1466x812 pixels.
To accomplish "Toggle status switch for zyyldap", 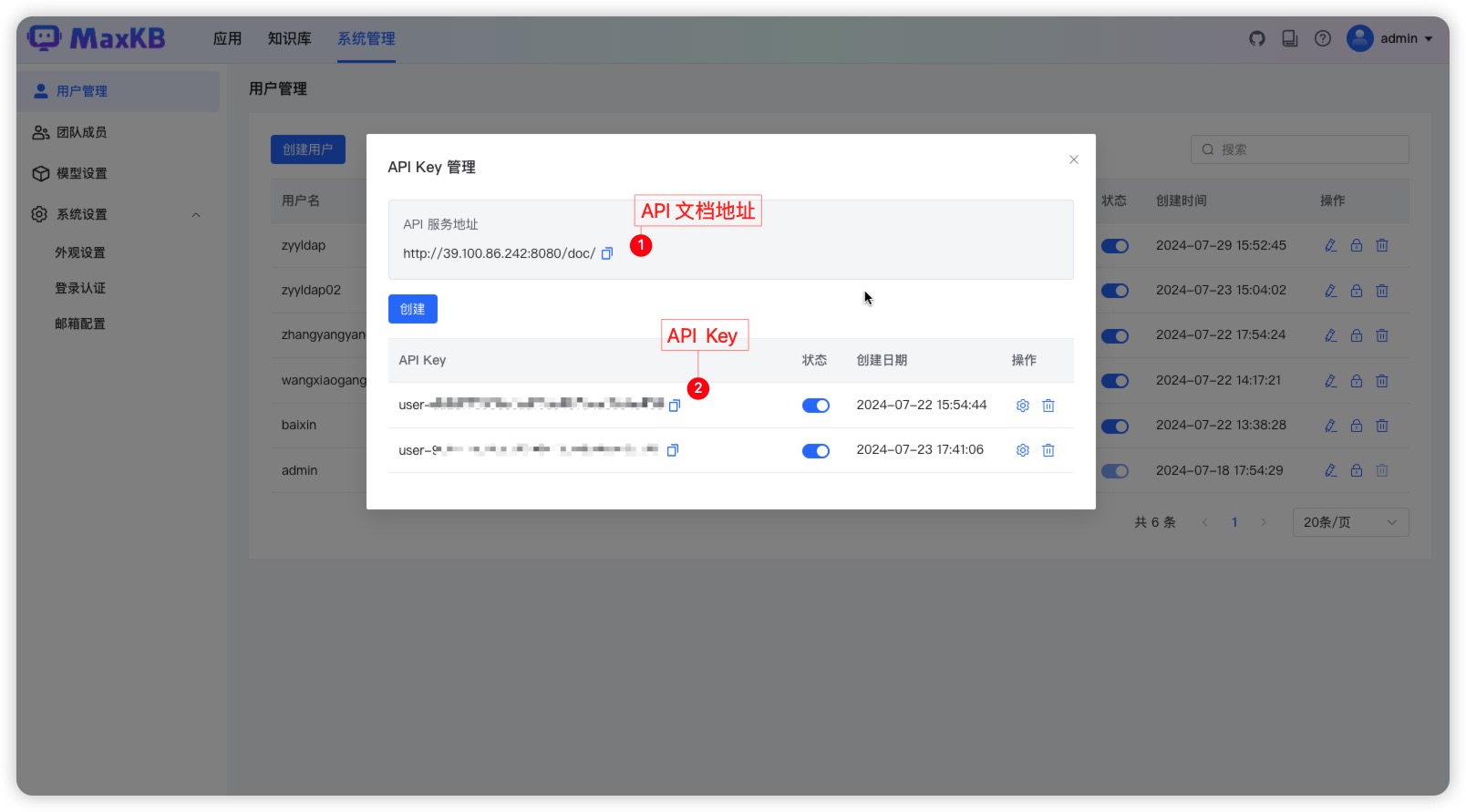I will [x=1115, y=246].
